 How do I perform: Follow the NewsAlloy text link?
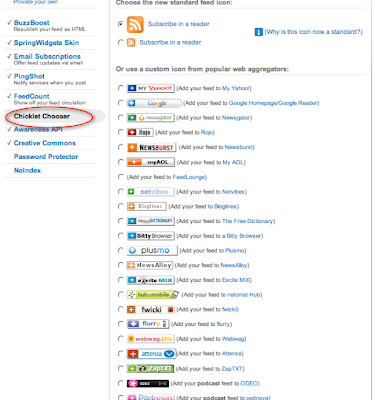234,265
